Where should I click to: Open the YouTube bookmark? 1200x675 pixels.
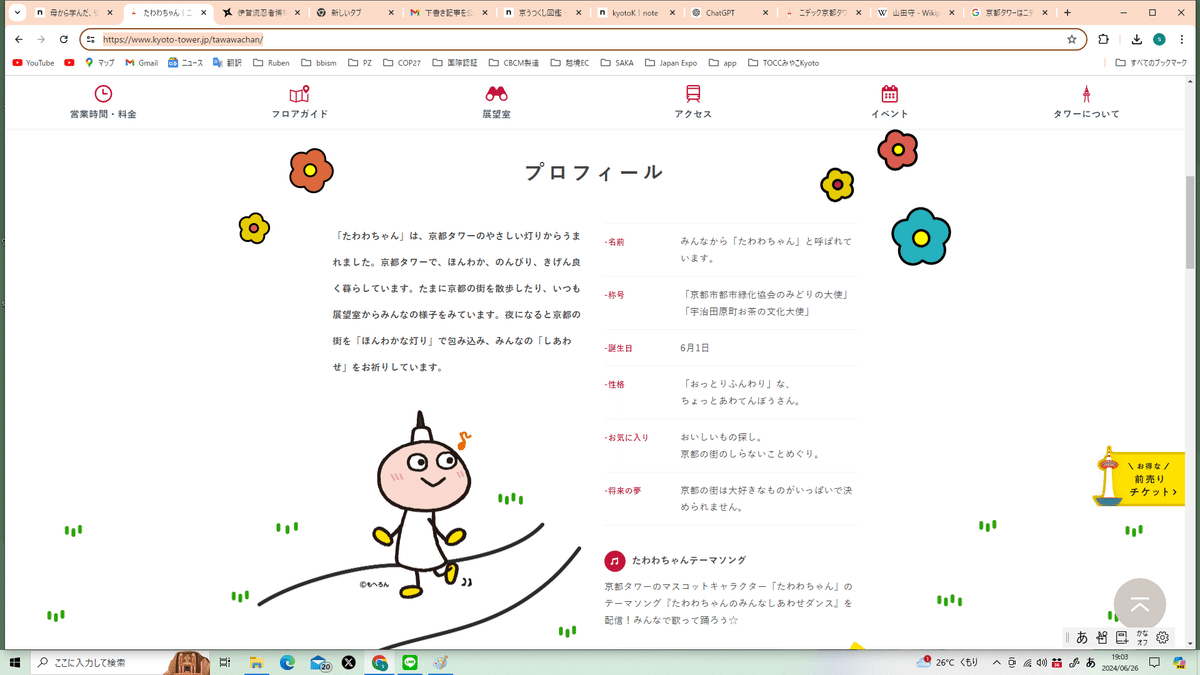click(33, 62)
